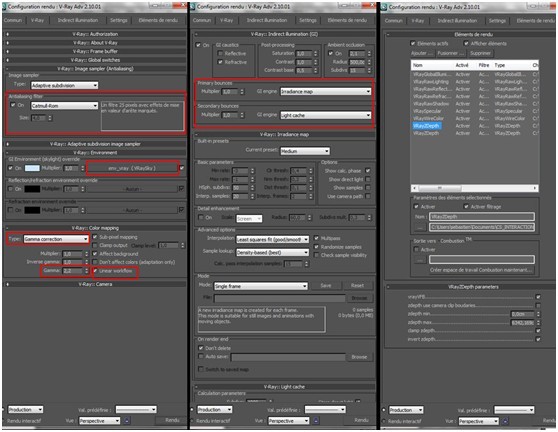
Task: Click the Fusionner button
Action: pyautogui.click(x=451, y=53)
